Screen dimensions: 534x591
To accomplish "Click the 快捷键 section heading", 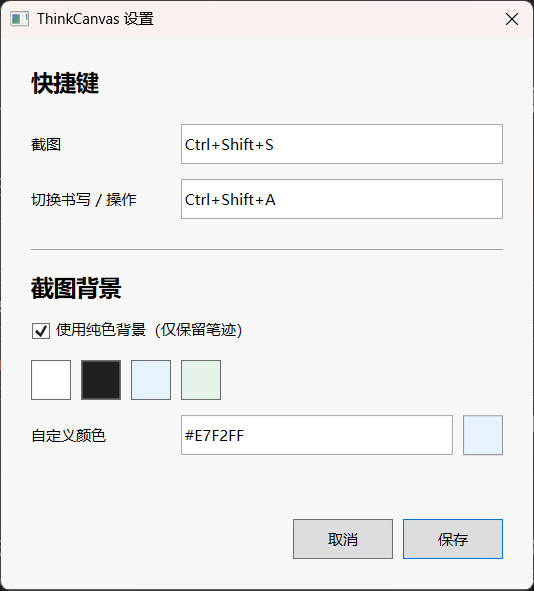I will click(x=65, y=83).
